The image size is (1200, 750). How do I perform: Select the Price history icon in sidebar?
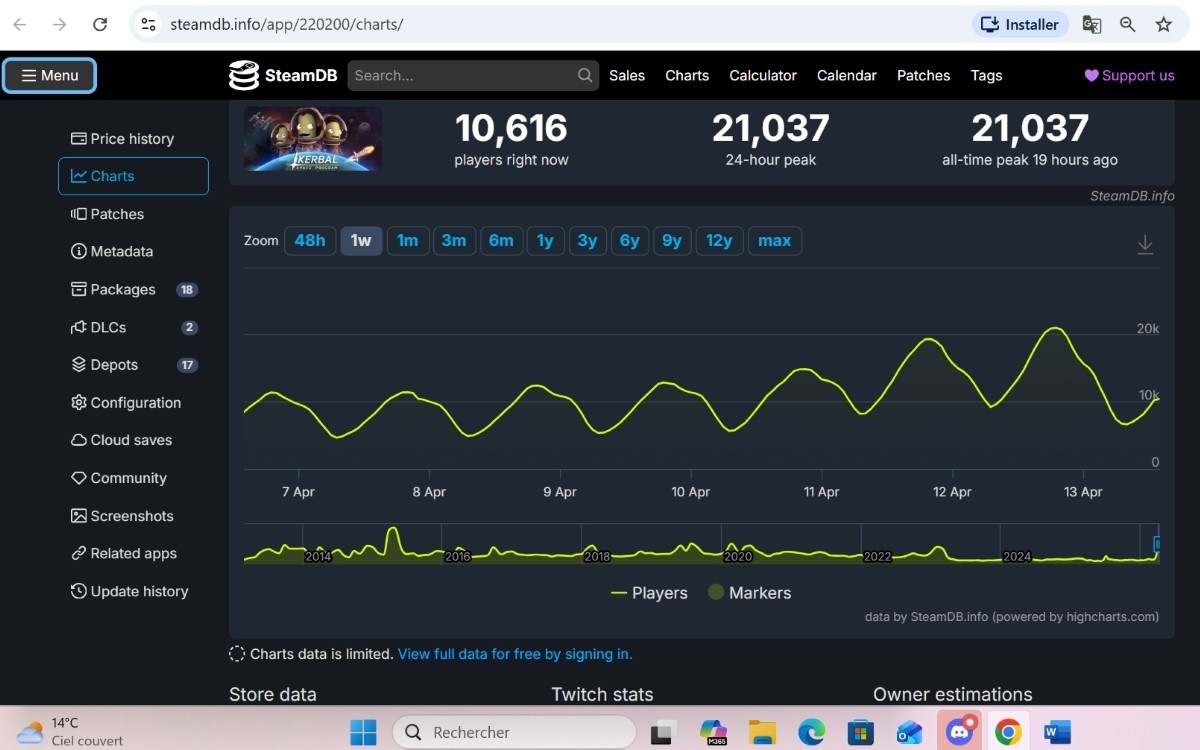tap(79, 137)
